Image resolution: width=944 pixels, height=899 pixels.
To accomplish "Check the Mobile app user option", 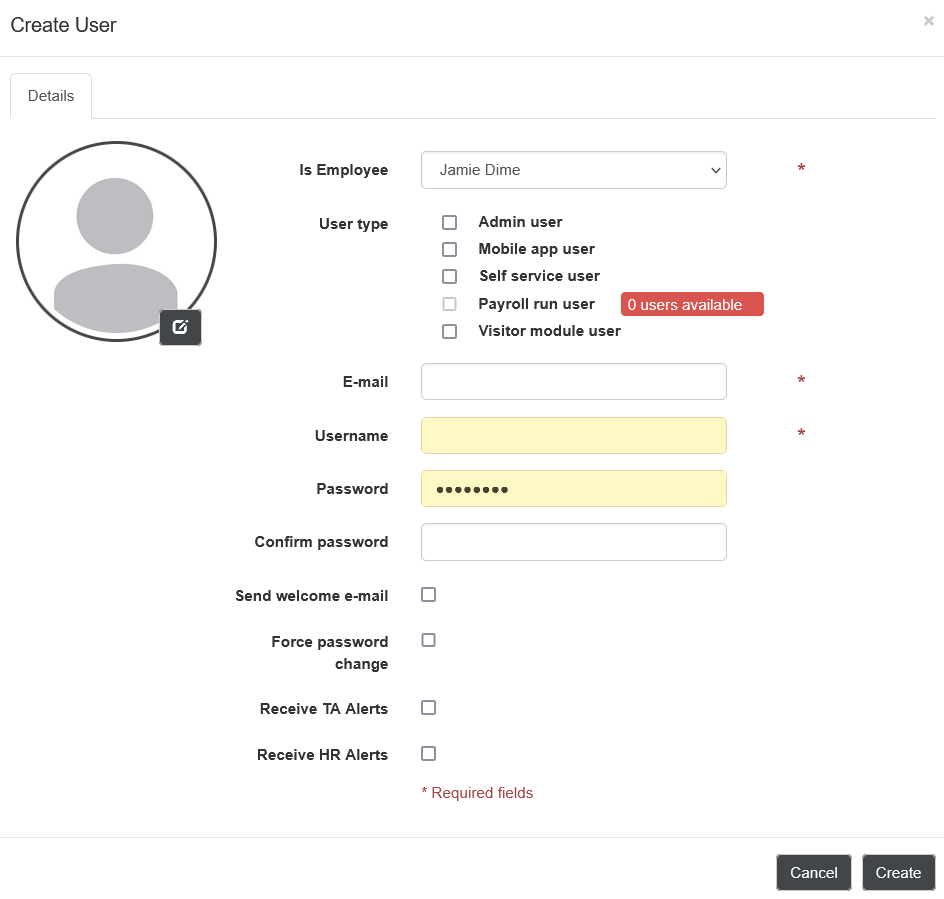I will [x=449, y=249].
